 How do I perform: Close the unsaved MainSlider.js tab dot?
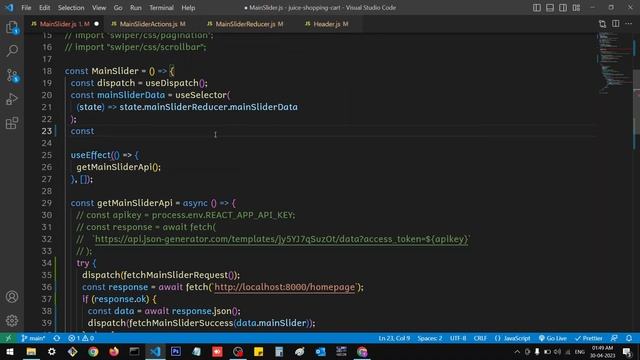[96, 24]
